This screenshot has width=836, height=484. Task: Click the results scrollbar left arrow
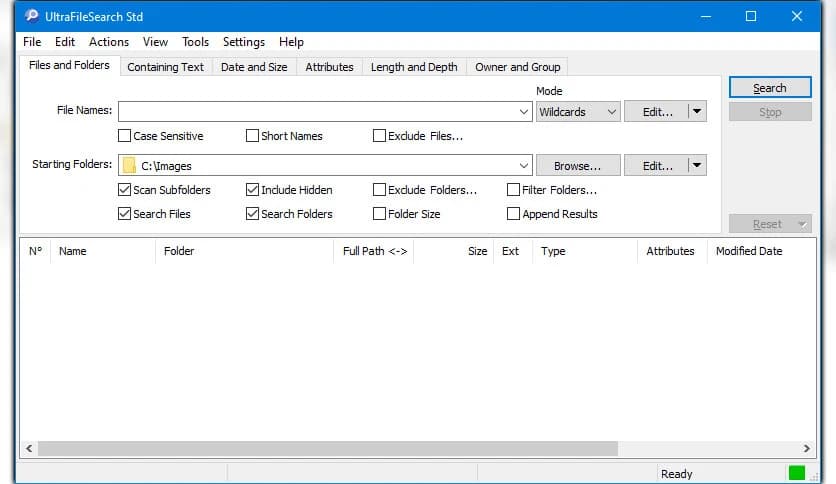tap(29, 449)
